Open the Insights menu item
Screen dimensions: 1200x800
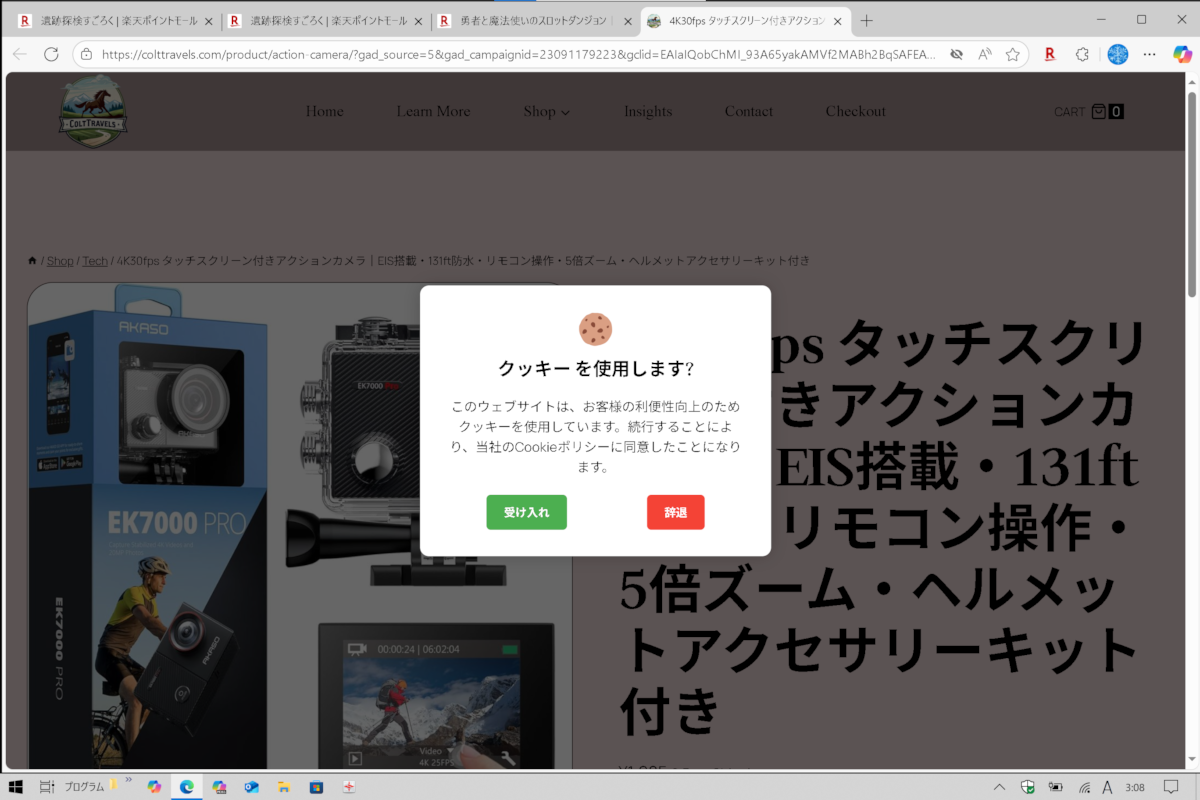tap(648, 112)
